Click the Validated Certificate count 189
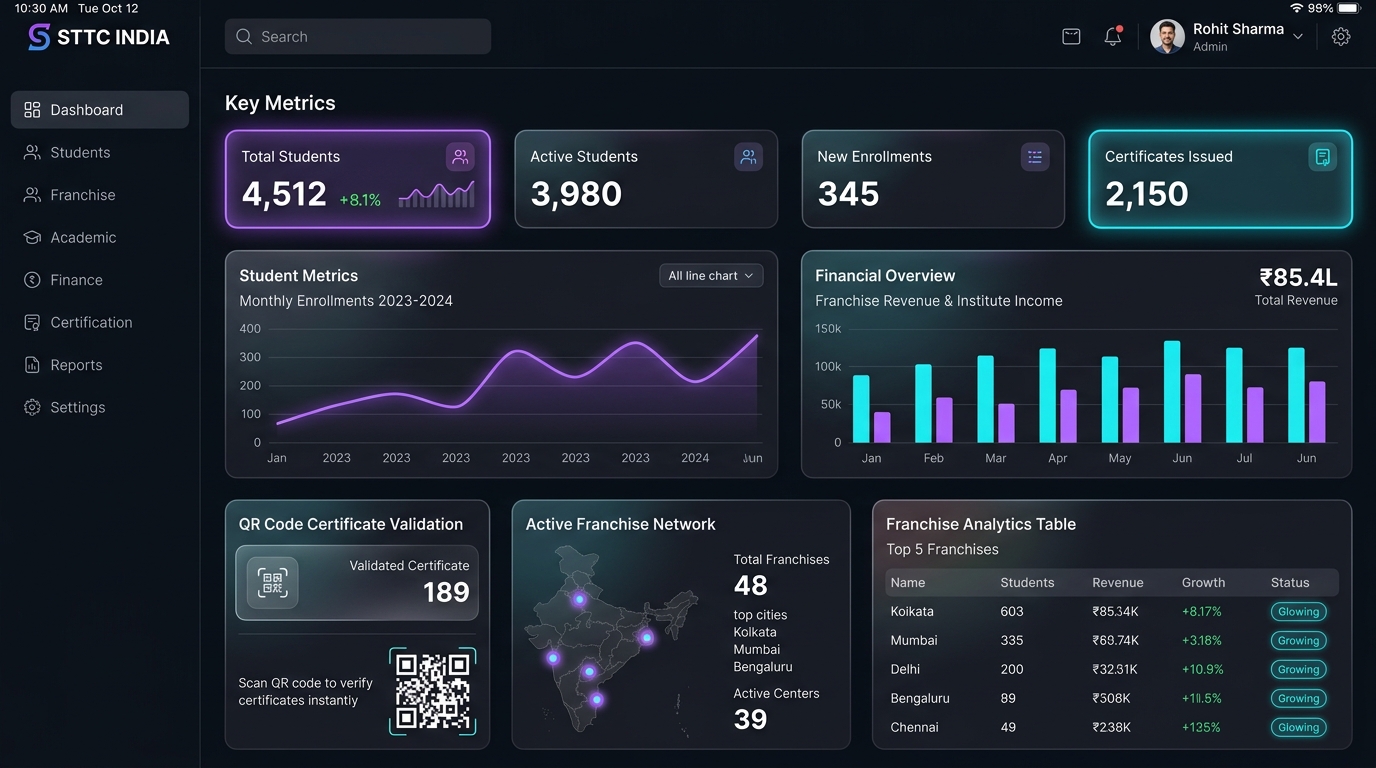This screenshot has width=1376, height=768. (446, 592)
